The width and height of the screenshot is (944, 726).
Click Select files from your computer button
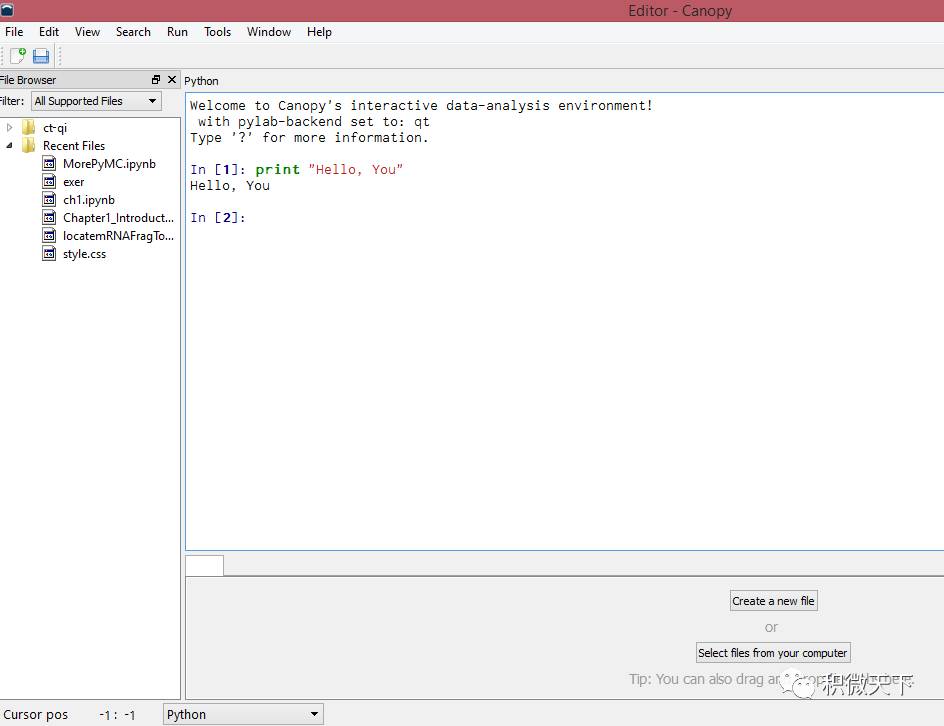(x=773, y=653)
